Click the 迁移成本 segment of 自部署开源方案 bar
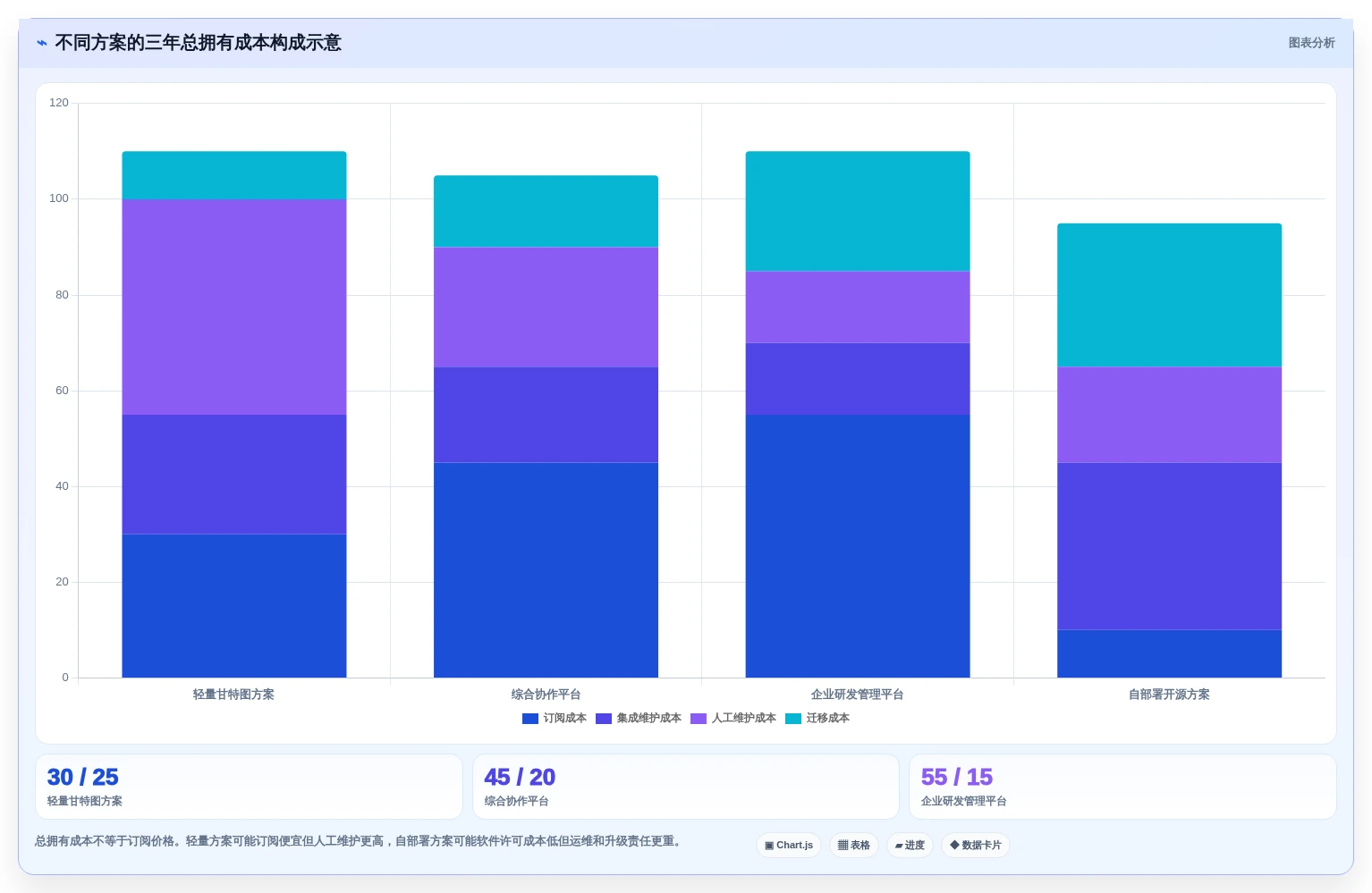 point(1169,295)
